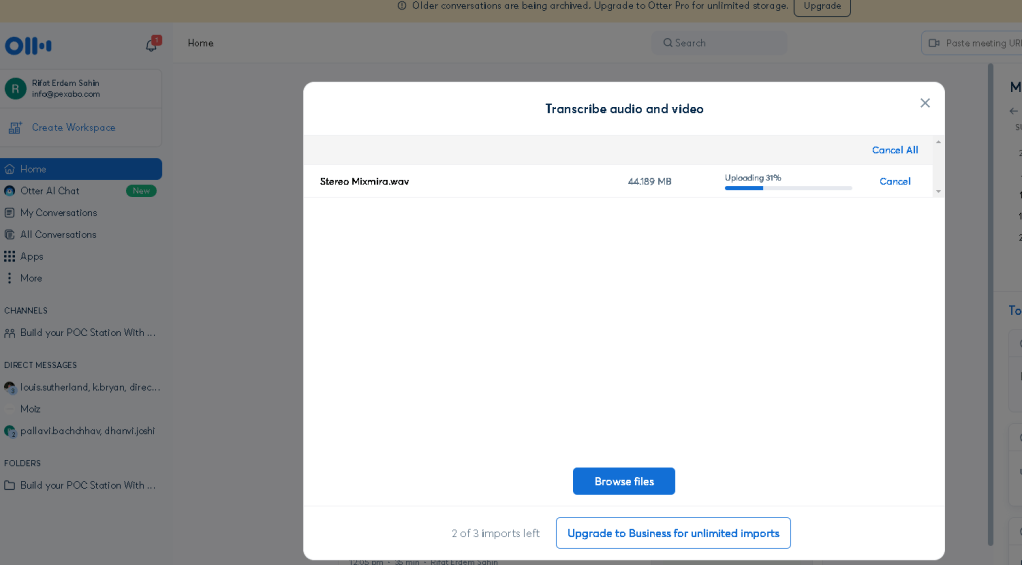Click the camera icon in Paste meeting URL
Viewport: 1022px width, 565px height.
pos(934,43)
